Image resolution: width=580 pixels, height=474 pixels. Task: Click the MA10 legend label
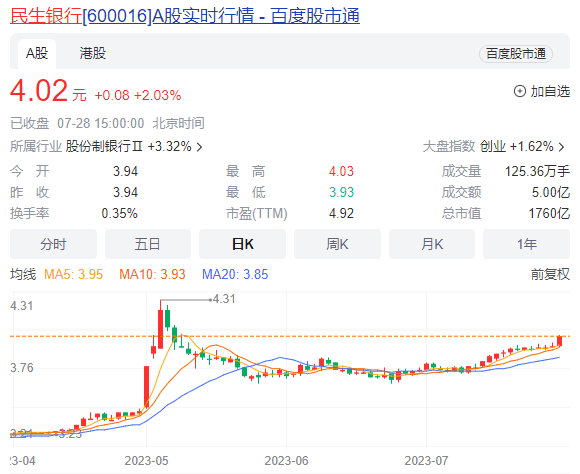(152, 274)
